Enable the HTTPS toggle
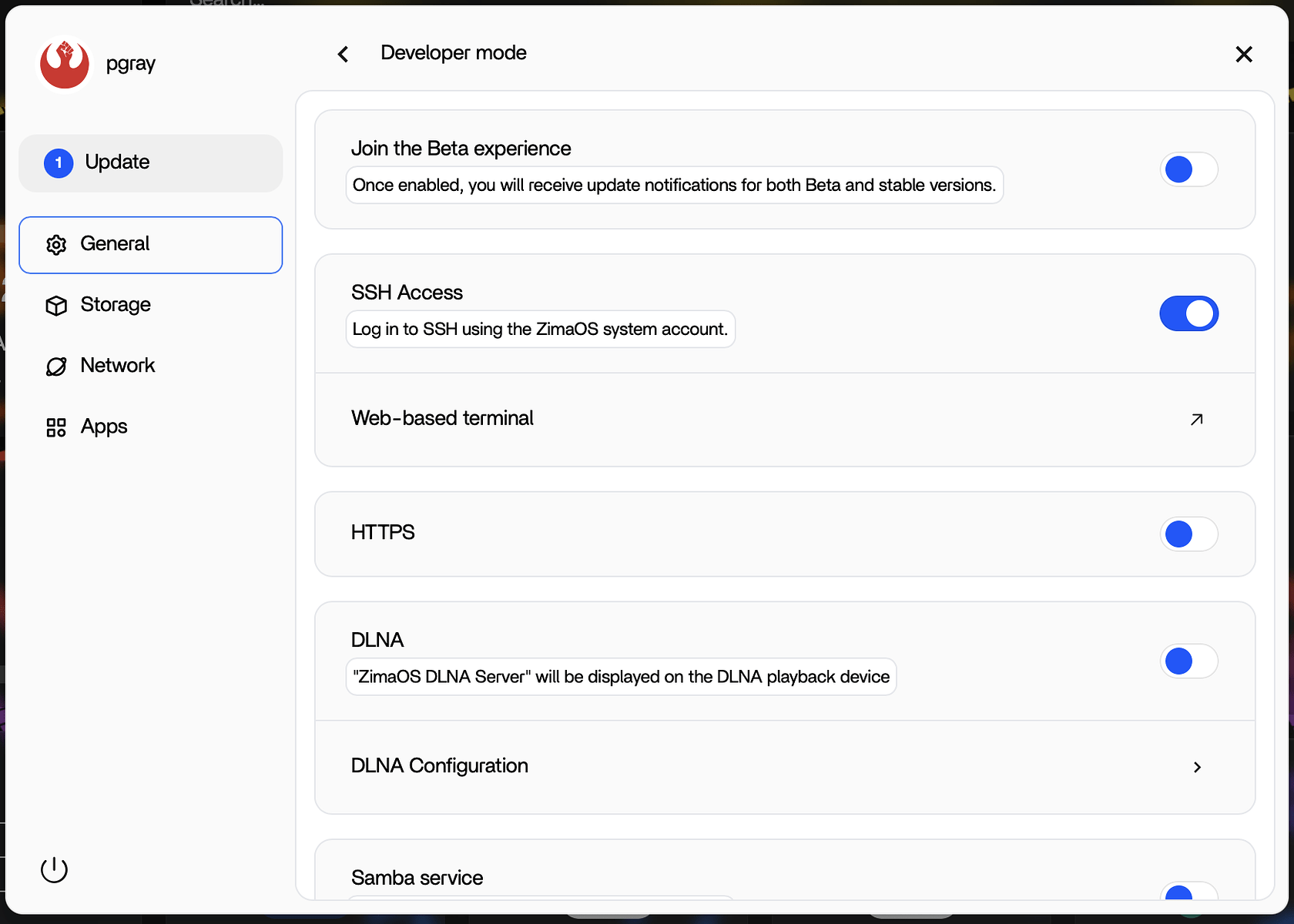Screen dimensions: 1294x924 1188,534
